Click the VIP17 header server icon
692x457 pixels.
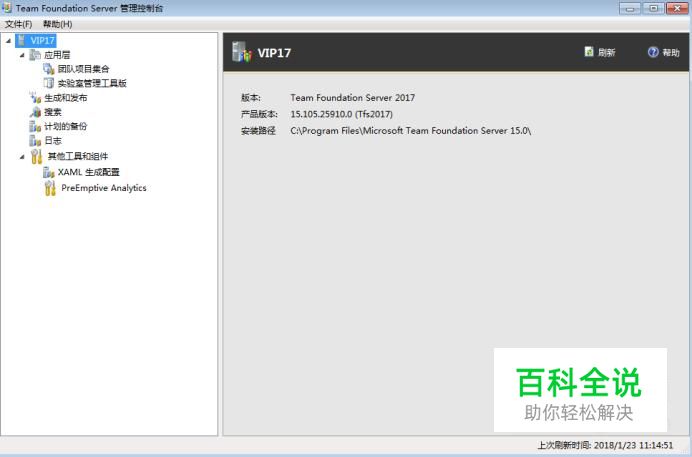pyautogui.click(x=242, y=52)
